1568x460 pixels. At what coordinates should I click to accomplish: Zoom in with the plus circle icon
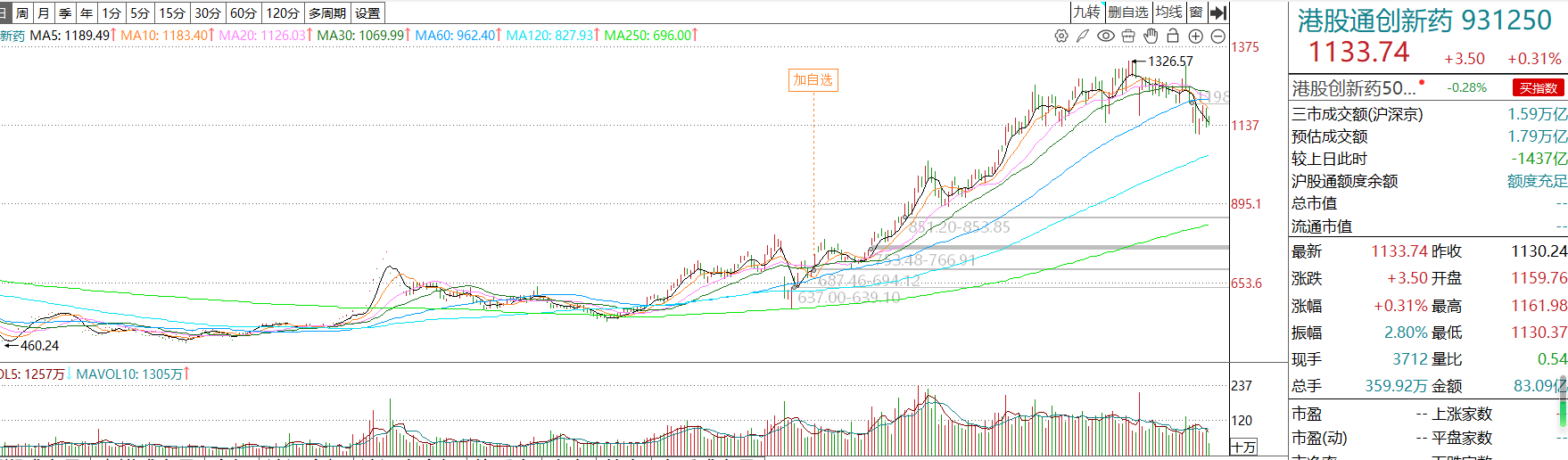point(1196,36)
